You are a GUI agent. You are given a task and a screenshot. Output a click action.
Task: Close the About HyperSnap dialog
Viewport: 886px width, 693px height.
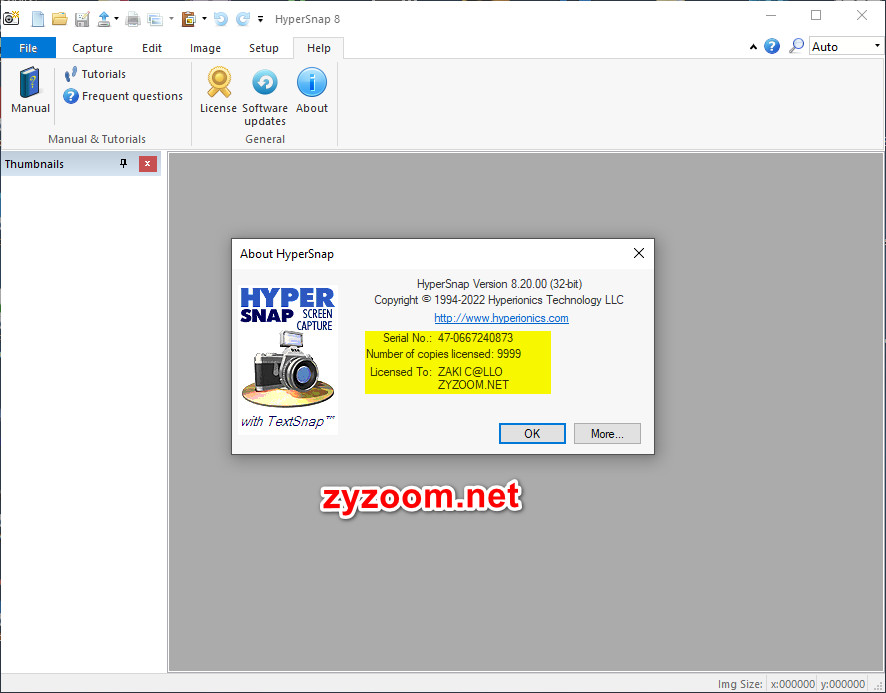[x=639, y=253]
